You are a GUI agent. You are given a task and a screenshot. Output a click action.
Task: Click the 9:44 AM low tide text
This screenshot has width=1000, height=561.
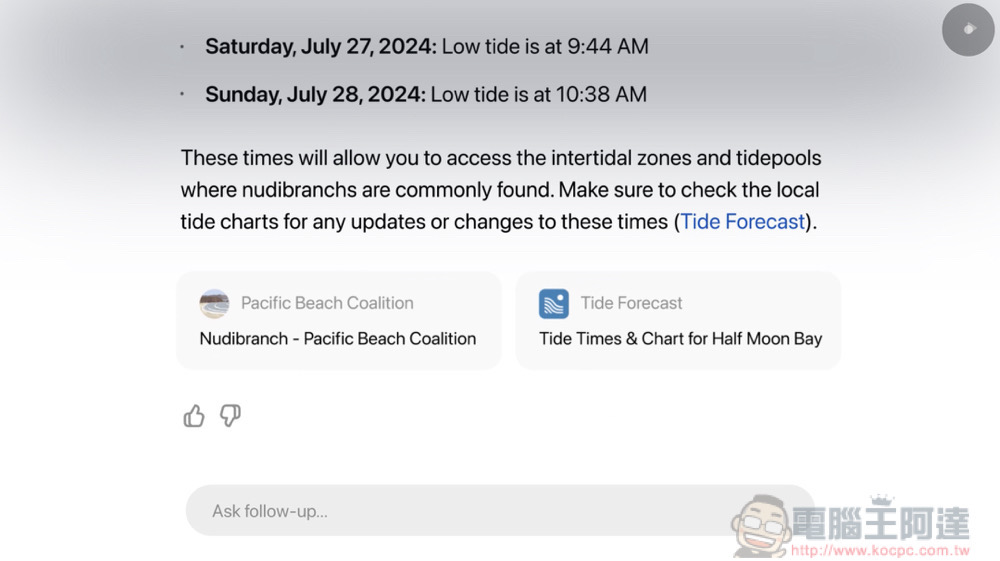[608, 47]
